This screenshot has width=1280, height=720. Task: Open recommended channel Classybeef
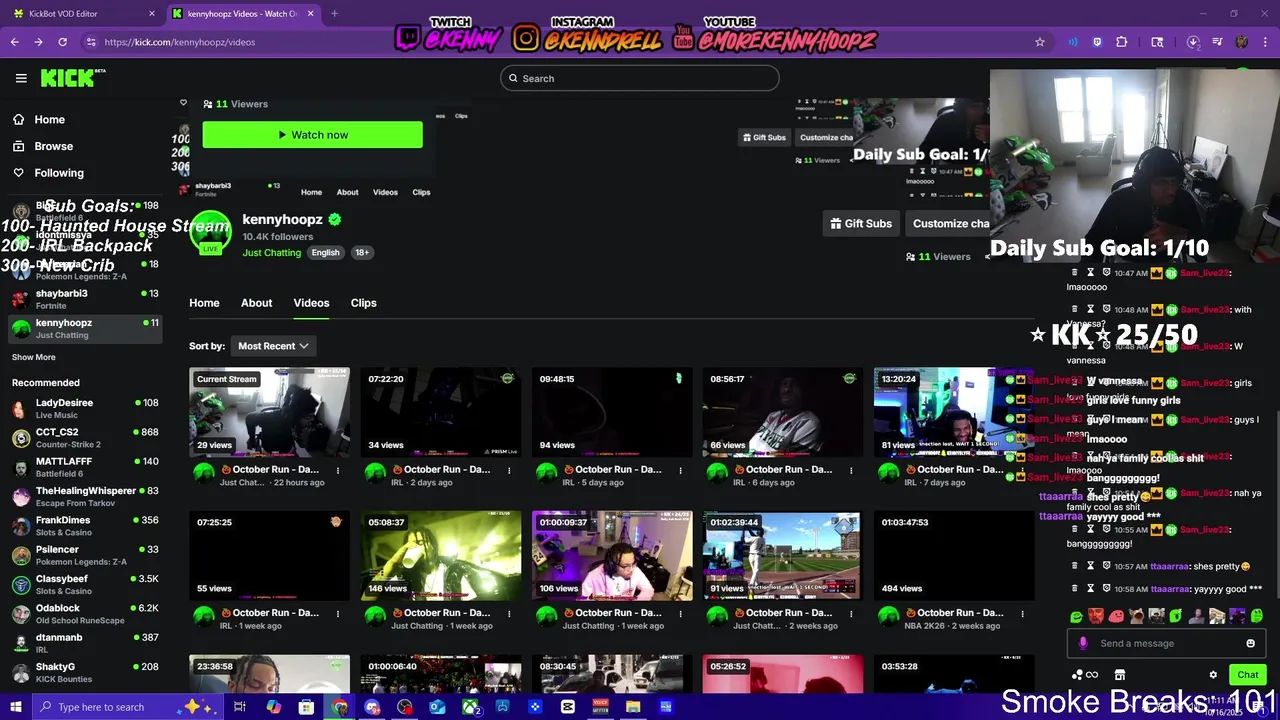pos(85,584)
